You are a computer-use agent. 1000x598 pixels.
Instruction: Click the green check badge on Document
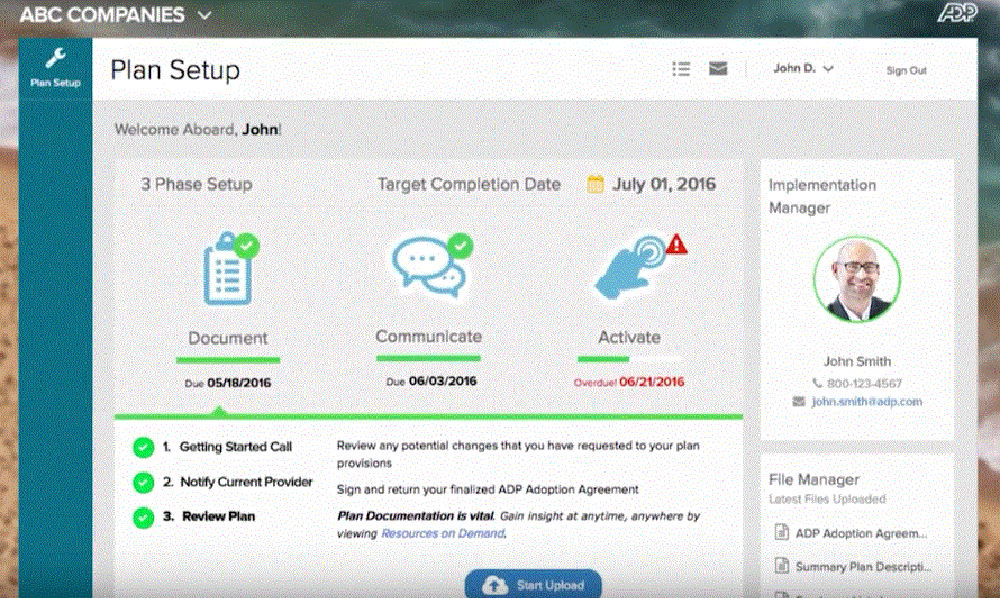[x=246, y=245]
